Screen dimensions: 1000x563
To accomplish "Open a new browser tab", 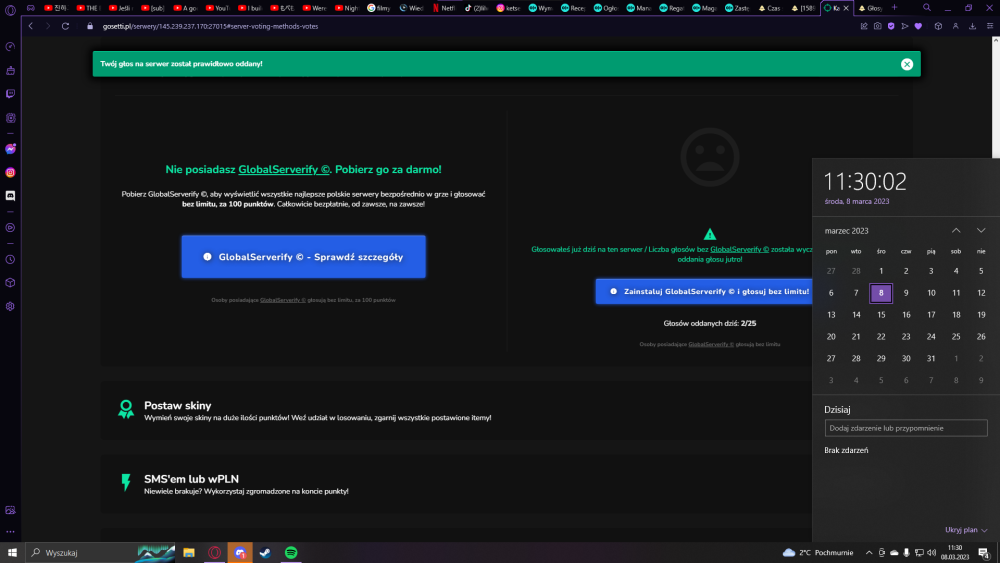I will tap(894, 8).
